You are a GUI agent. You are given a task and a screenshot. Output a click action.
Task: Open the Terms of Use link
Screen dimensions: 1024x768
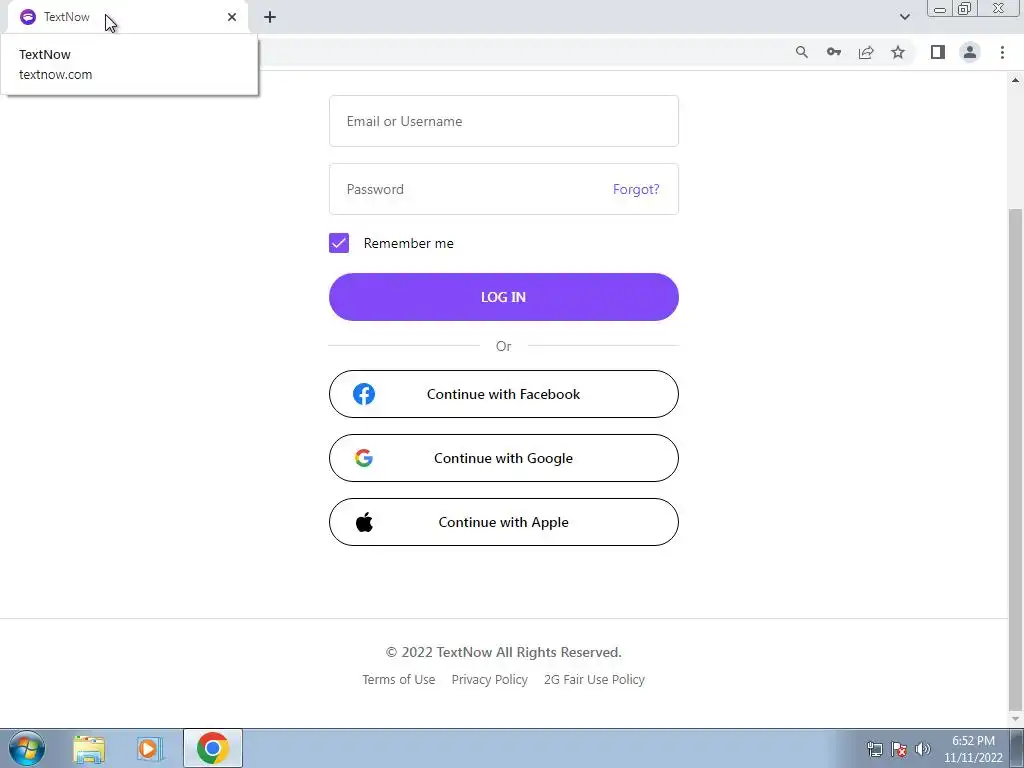[x=398, y=679]
